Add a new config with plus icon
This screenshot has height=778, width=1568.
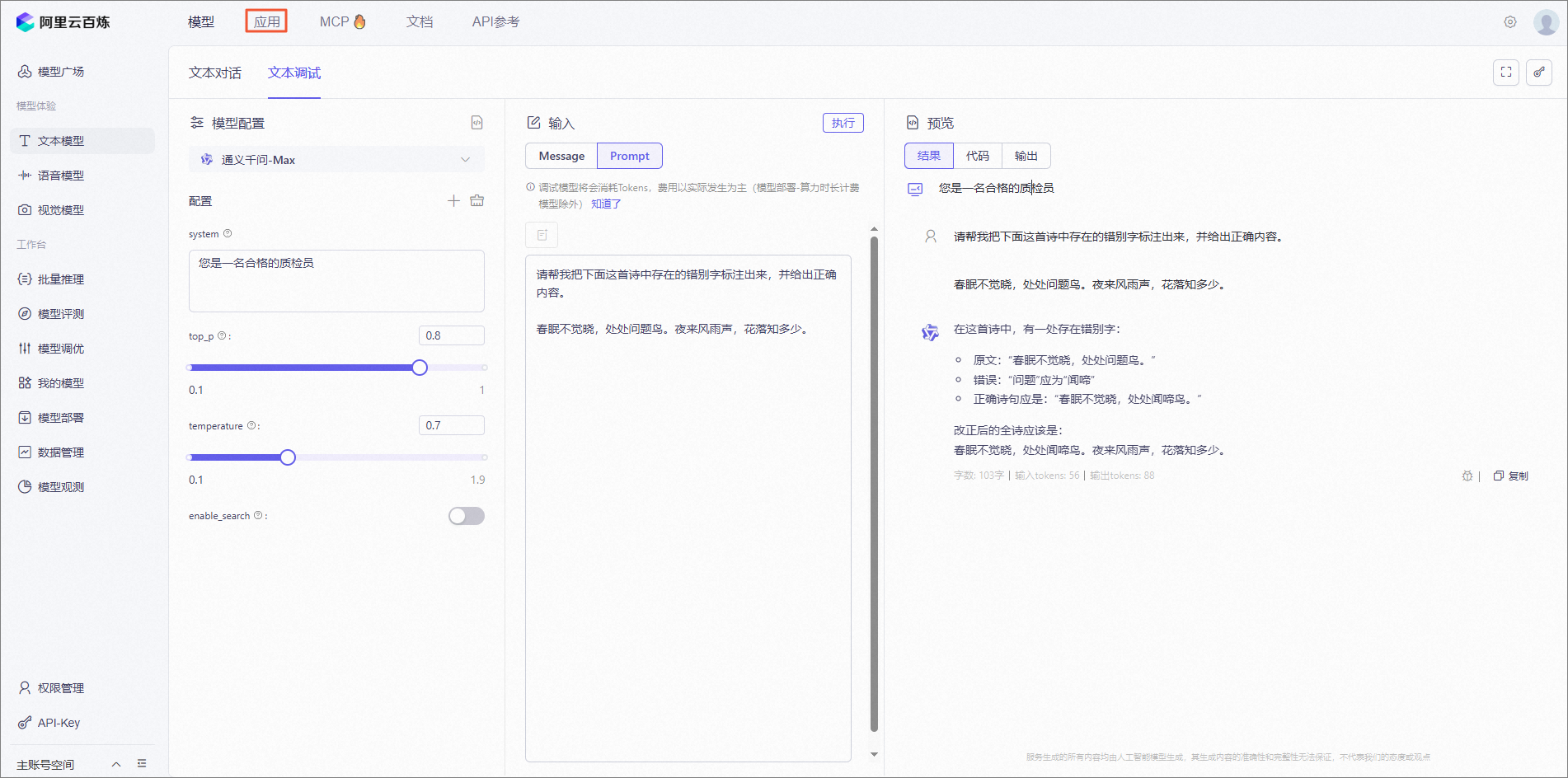[x=453, y=201]
